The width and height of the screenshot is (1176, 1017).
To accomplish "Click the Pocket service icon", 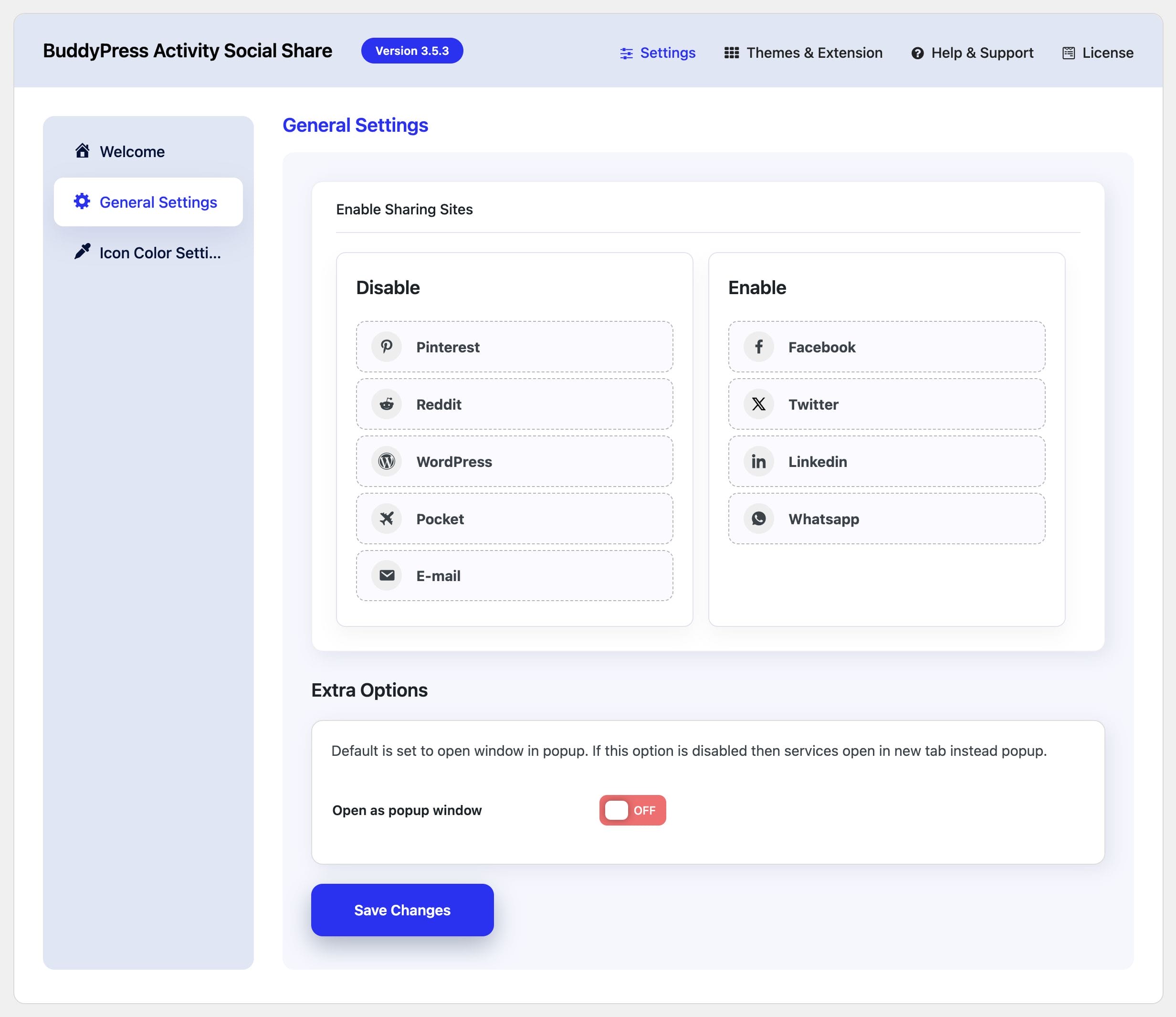I will click(387, 519).
